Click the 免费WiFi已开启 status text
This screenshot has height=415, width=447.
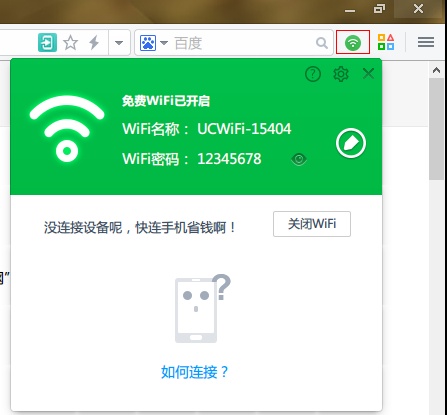[166, 100]
